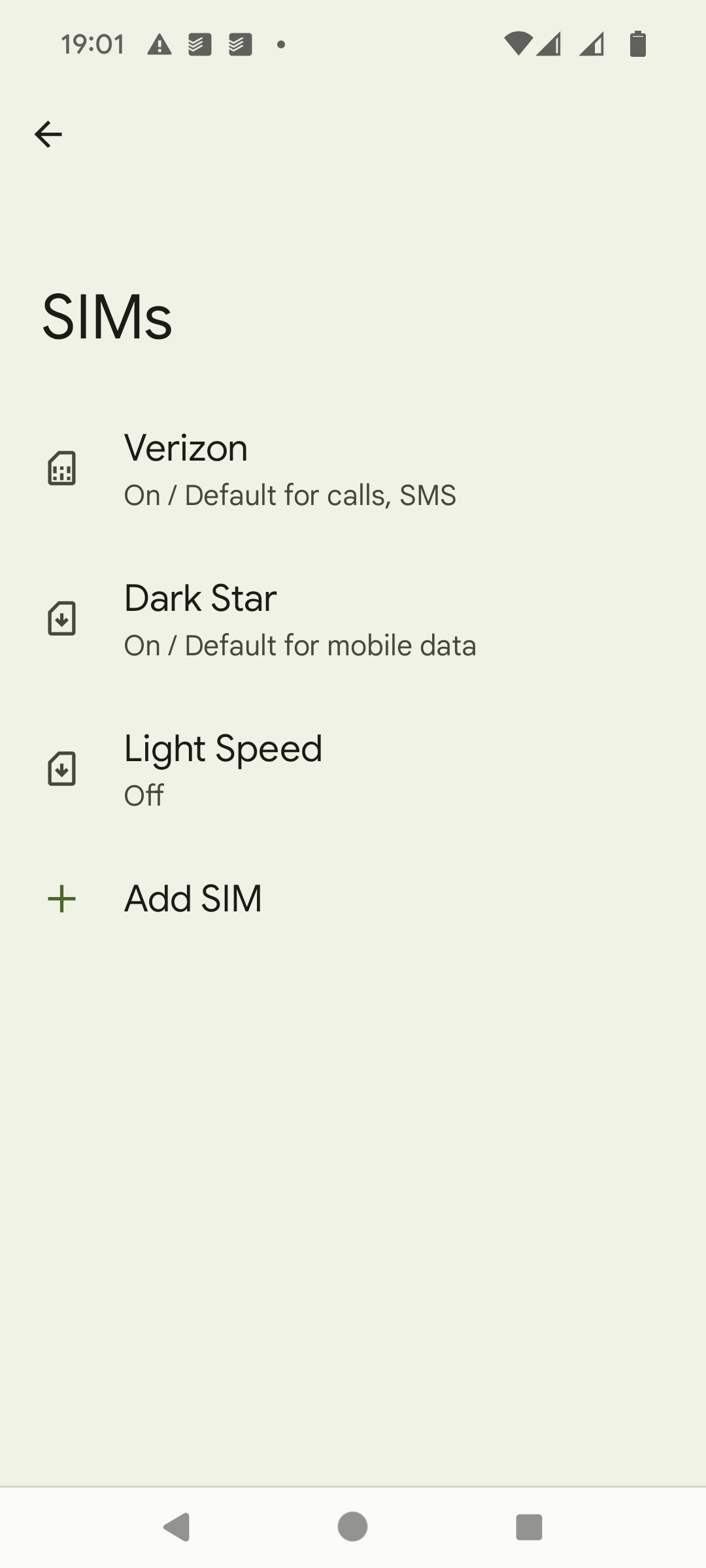Tap the warning triangle in status bar
The width and height of the screenshot is (706, 1568).
tap(159, 45)
